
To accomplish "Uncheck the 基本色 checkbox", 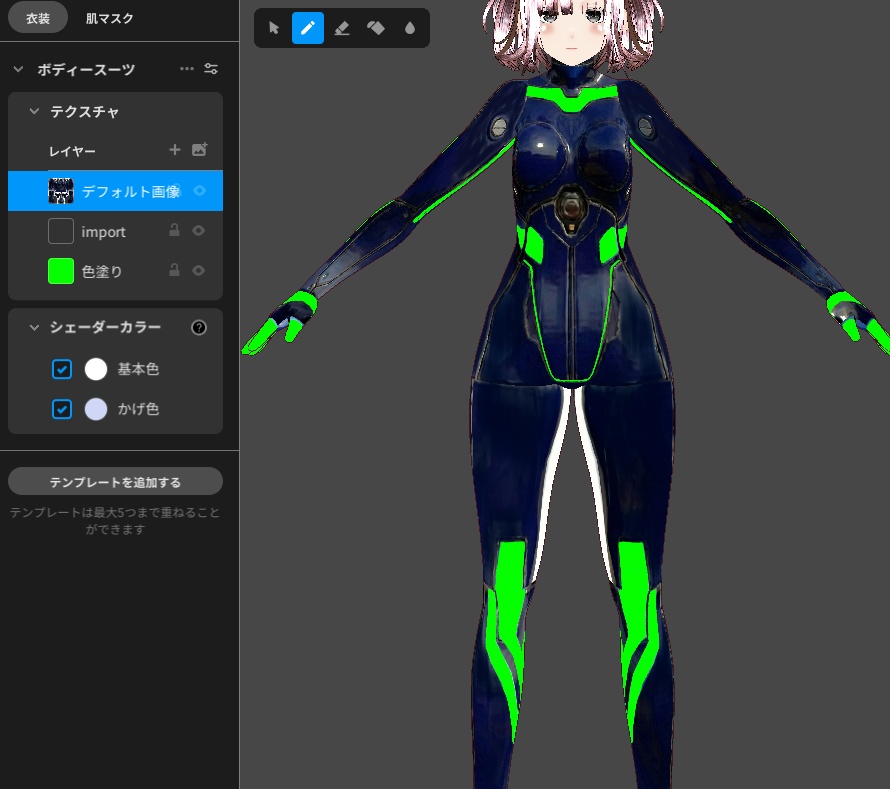I will tap(62, 369).
